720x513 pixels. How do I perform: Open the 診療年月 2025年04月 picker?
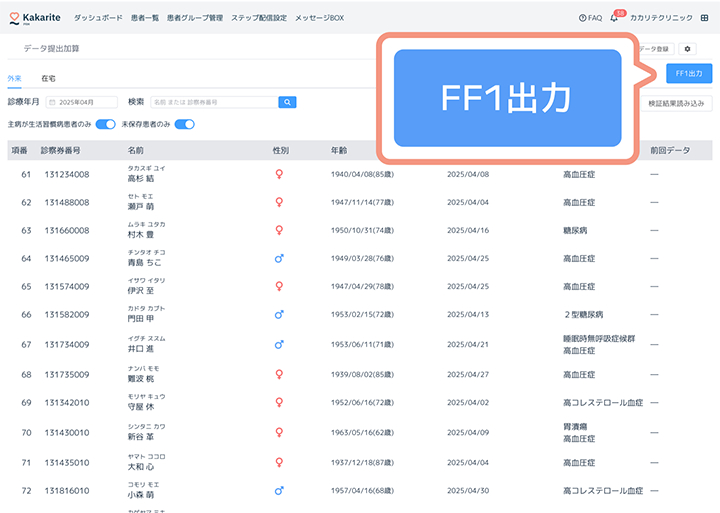pyautogui.click(x=82, y=102)
